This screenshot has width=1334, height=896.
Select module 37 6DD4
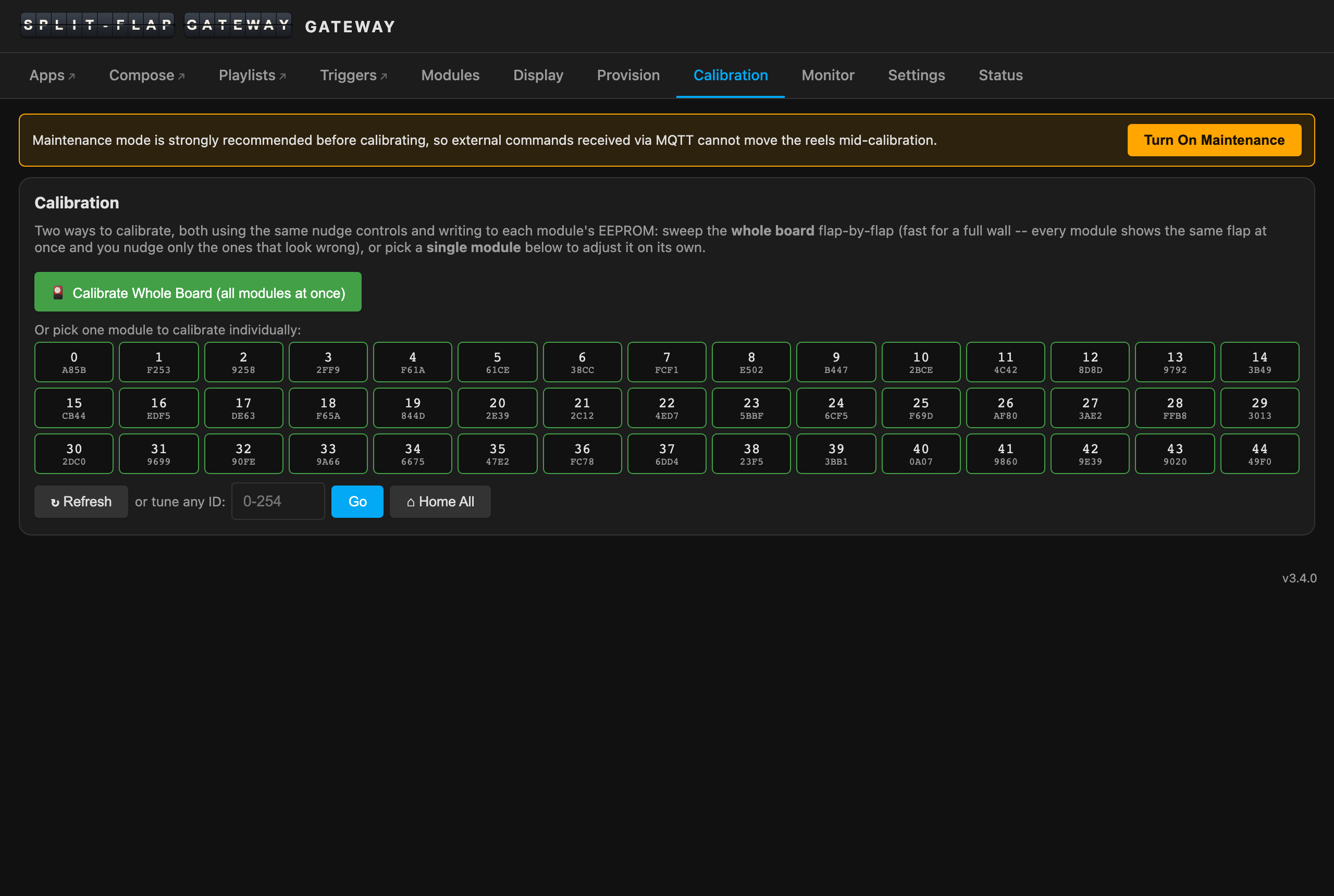pyautogui.click(x=667, y=454)
